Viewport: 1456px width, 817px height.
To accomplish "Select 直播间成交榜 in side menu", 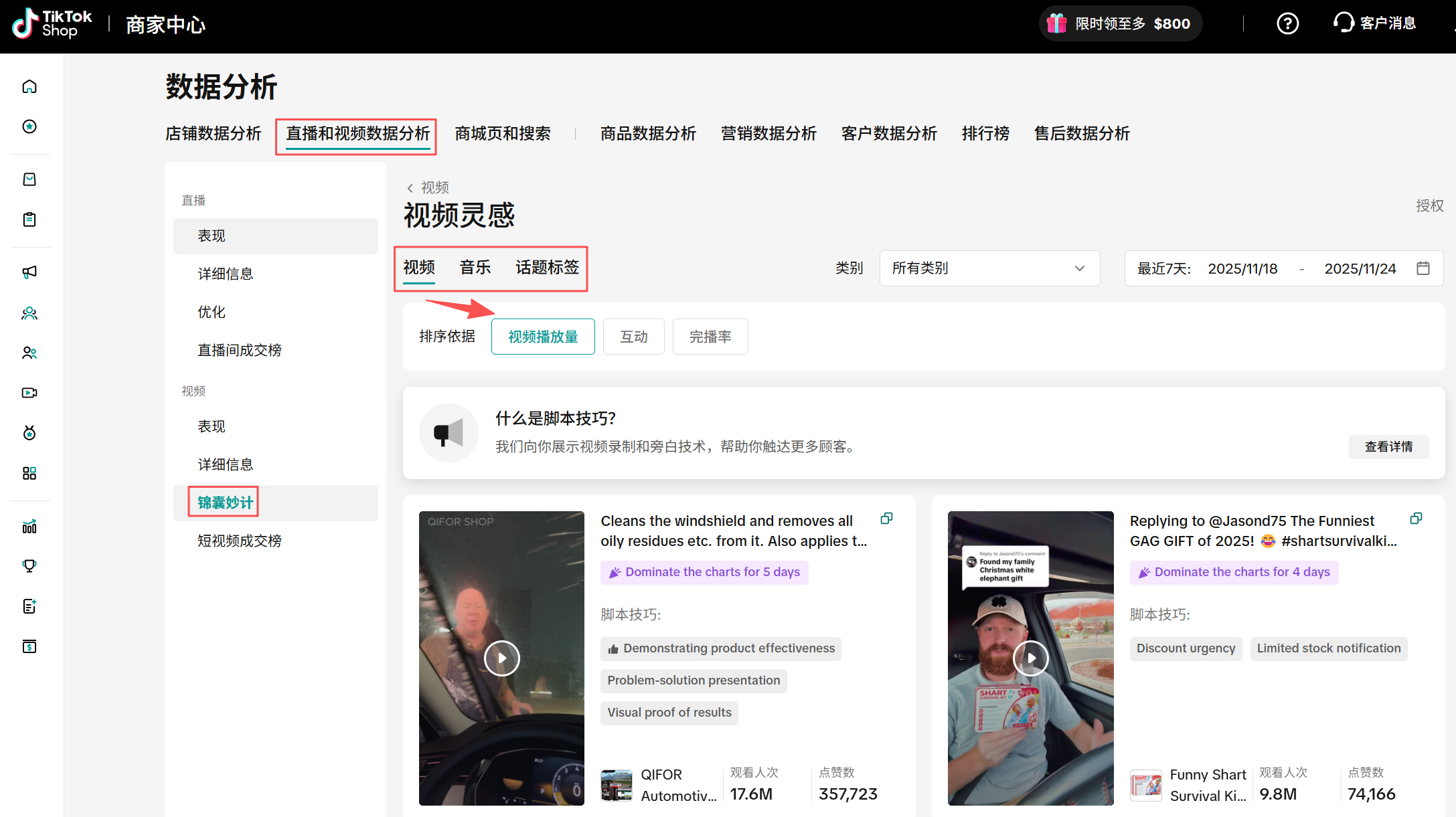I will tap(275, 351).
